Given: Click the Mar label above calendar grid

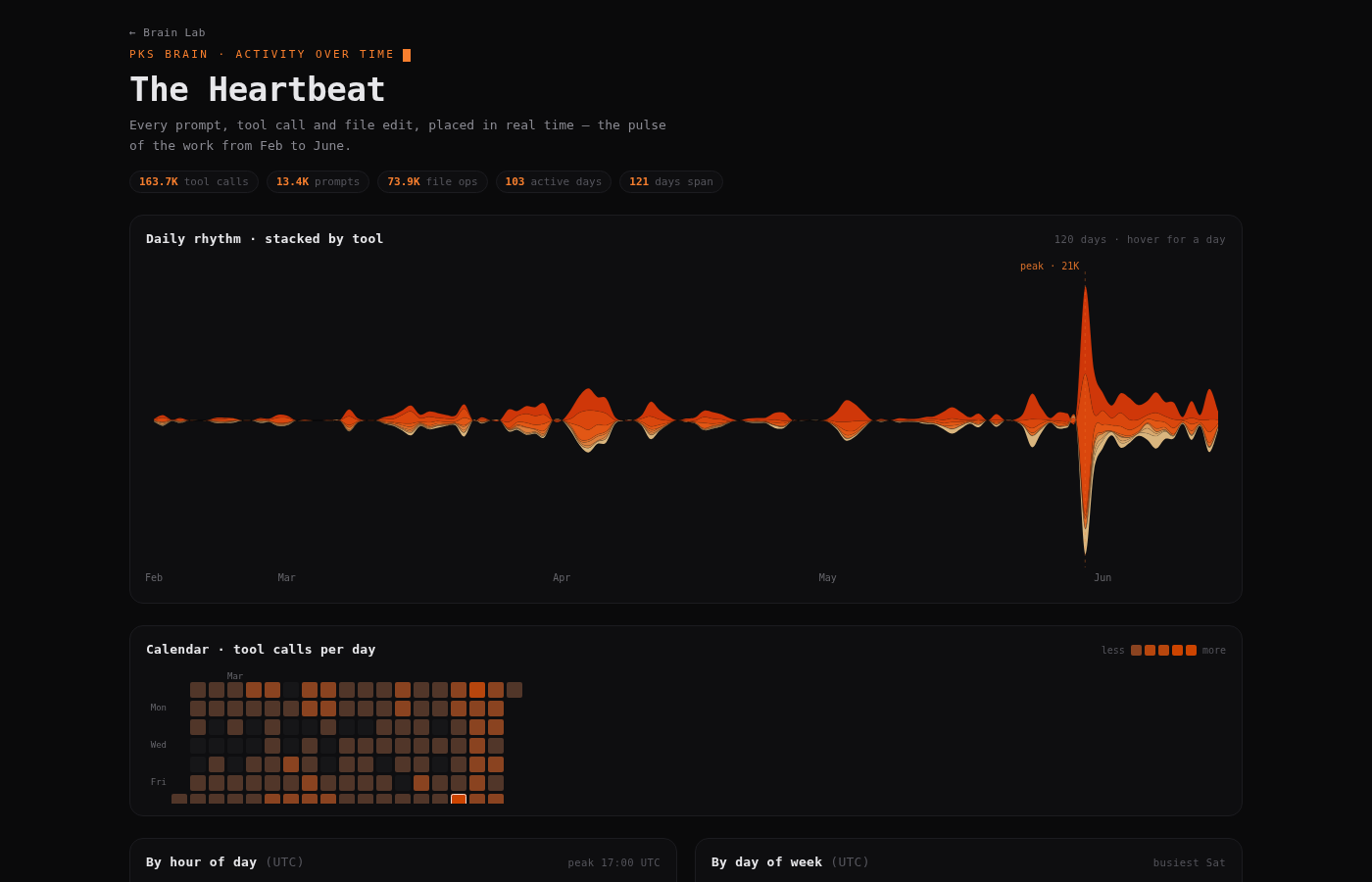Looking at the screenshot, I should click(x=235, y=675).
